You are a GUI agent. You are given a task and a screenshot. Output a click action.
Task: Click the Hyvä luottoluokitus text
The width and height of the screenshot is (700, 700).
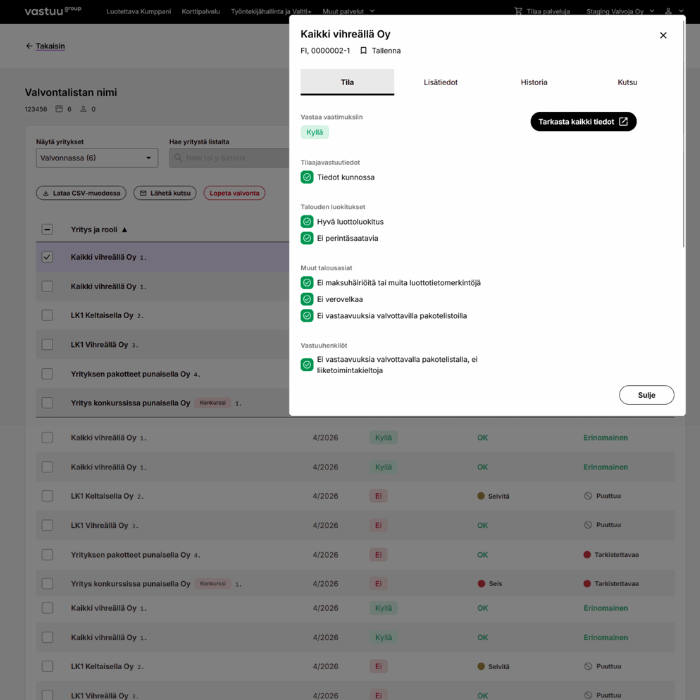click(350, 222)
